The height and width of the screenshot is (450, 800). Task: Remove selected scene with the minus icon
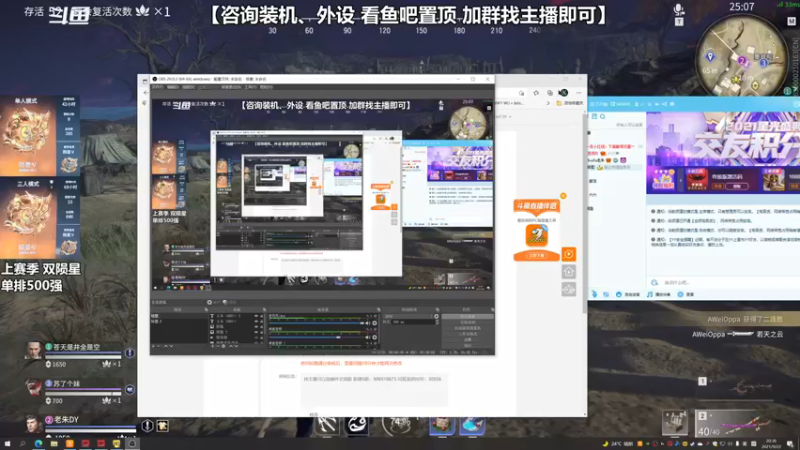pyautogui.click(x=158, y=346)
